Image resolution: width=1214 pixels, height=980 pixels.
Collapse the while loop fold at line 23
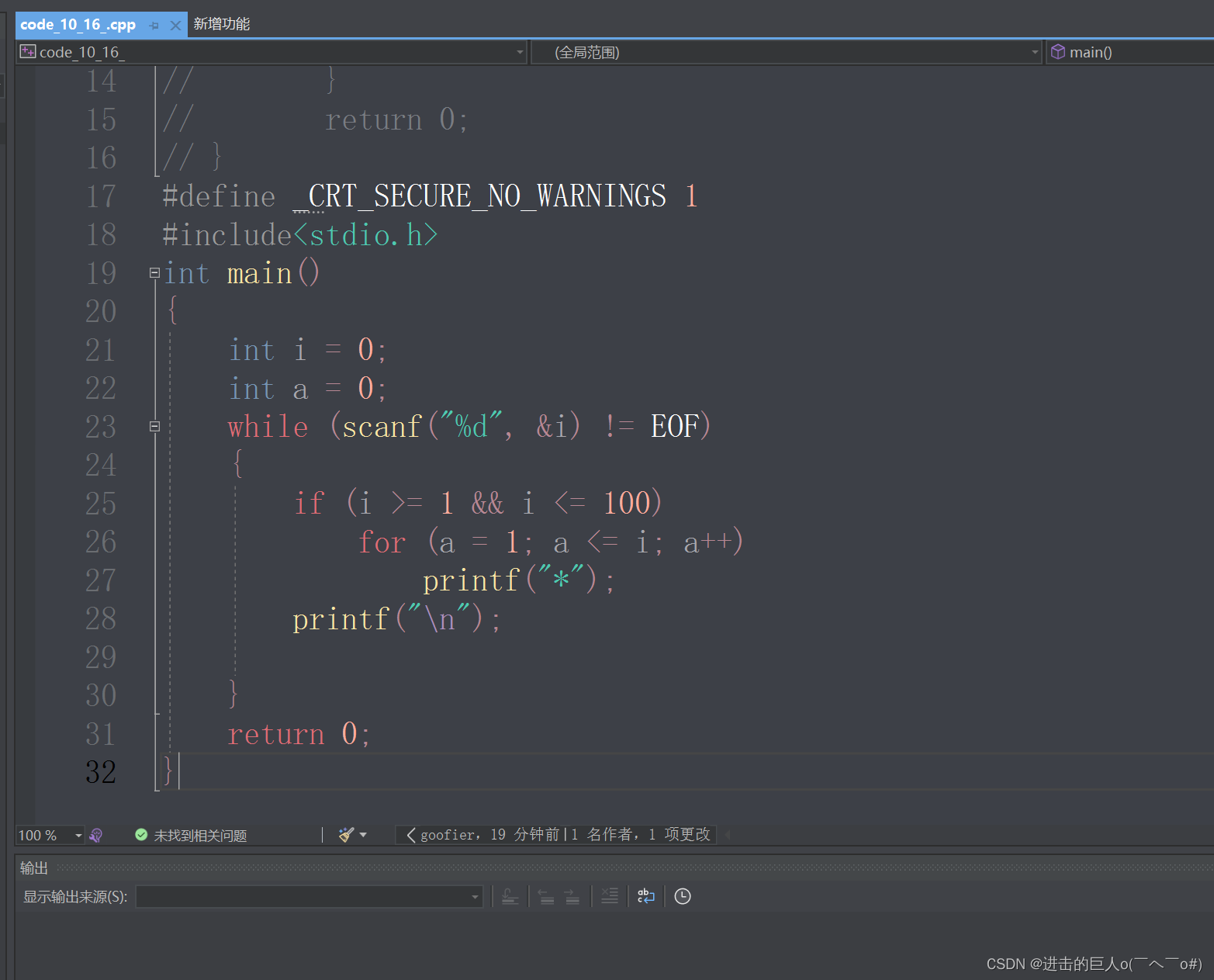tap(154, 426)
